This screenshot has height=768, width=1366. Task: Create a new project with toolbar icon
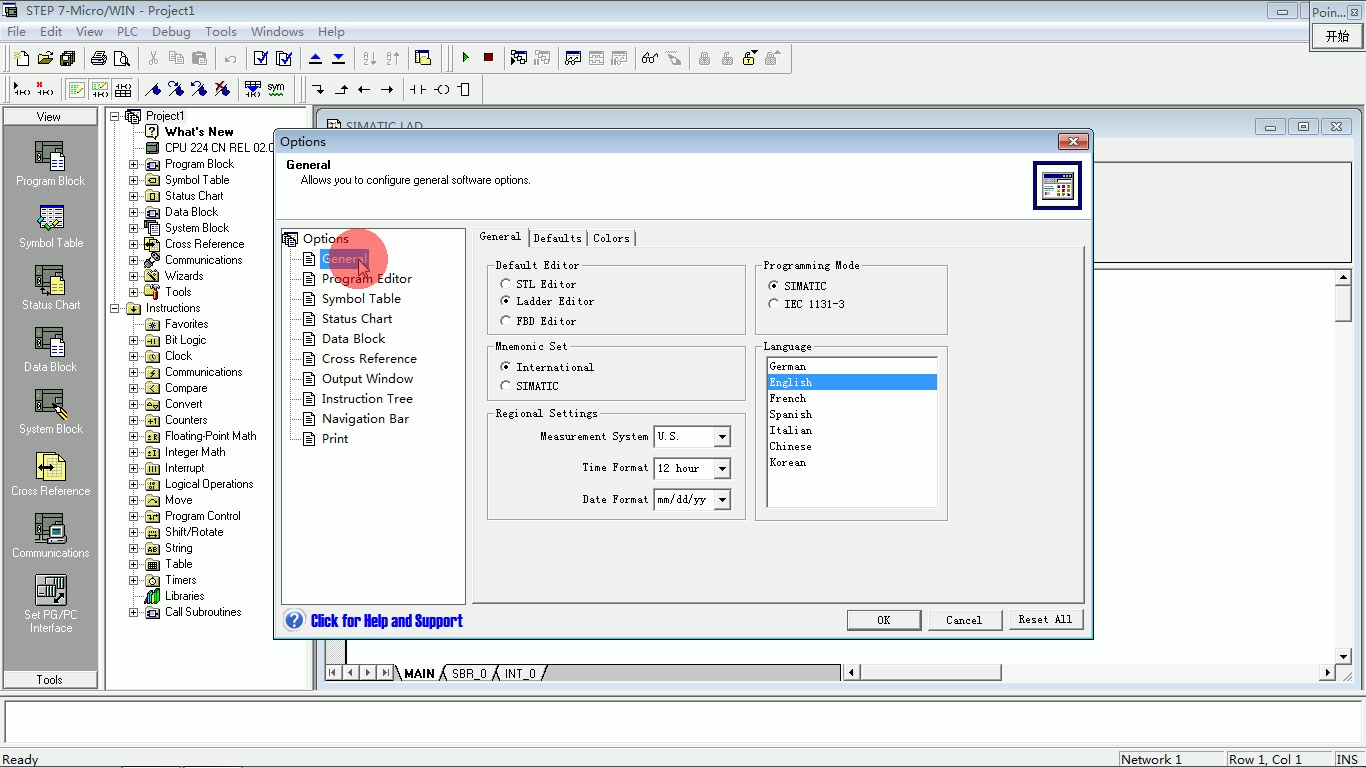pos(22,58)
